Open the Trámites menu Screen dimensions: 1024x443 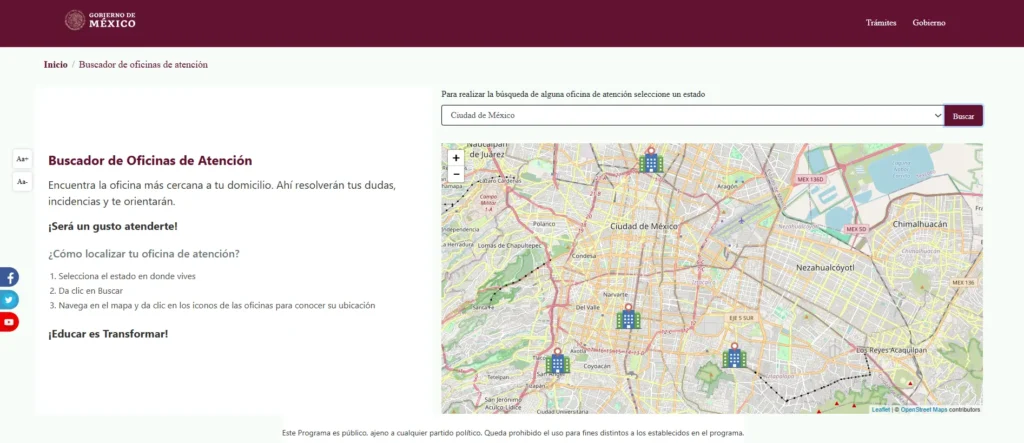pos(881,23)
